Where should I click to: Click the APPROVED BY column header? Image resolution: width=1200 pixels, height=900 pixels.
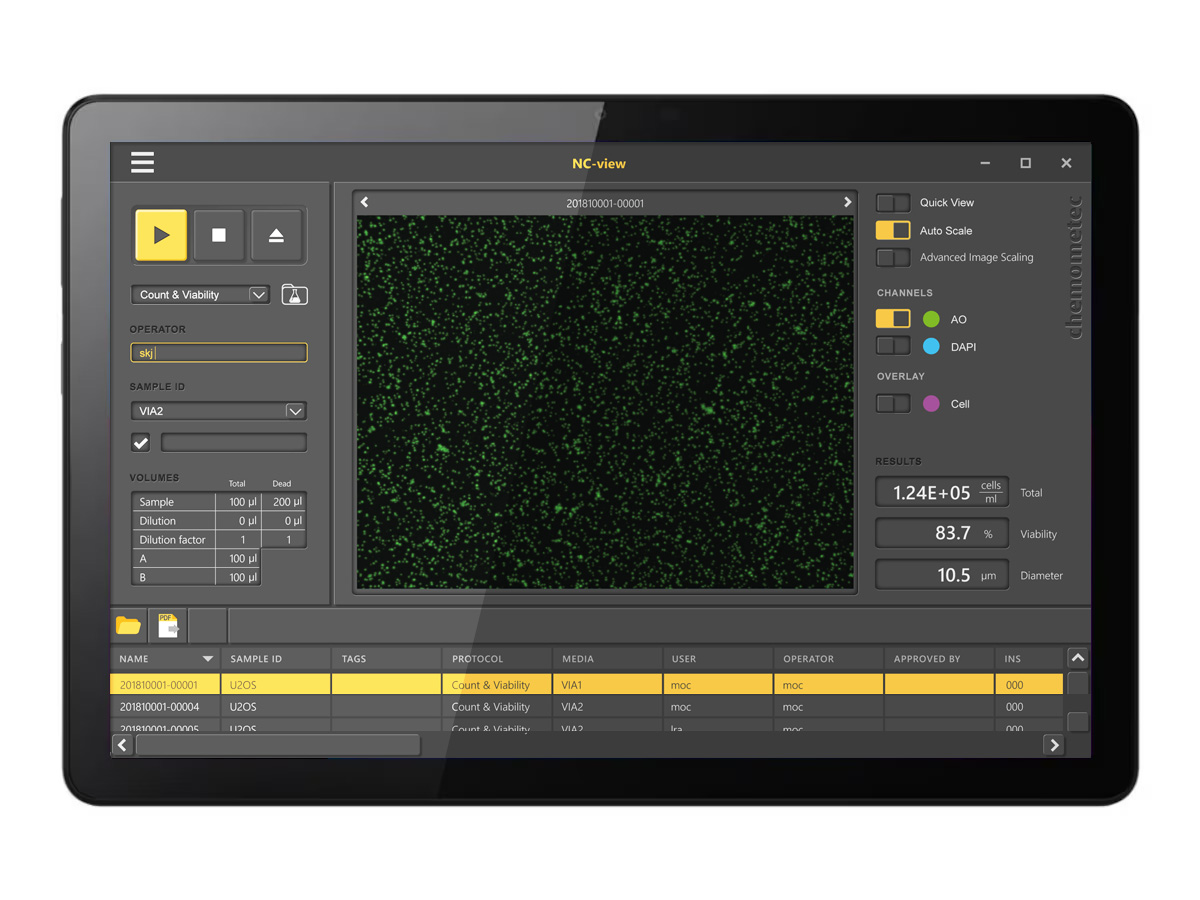939,659
